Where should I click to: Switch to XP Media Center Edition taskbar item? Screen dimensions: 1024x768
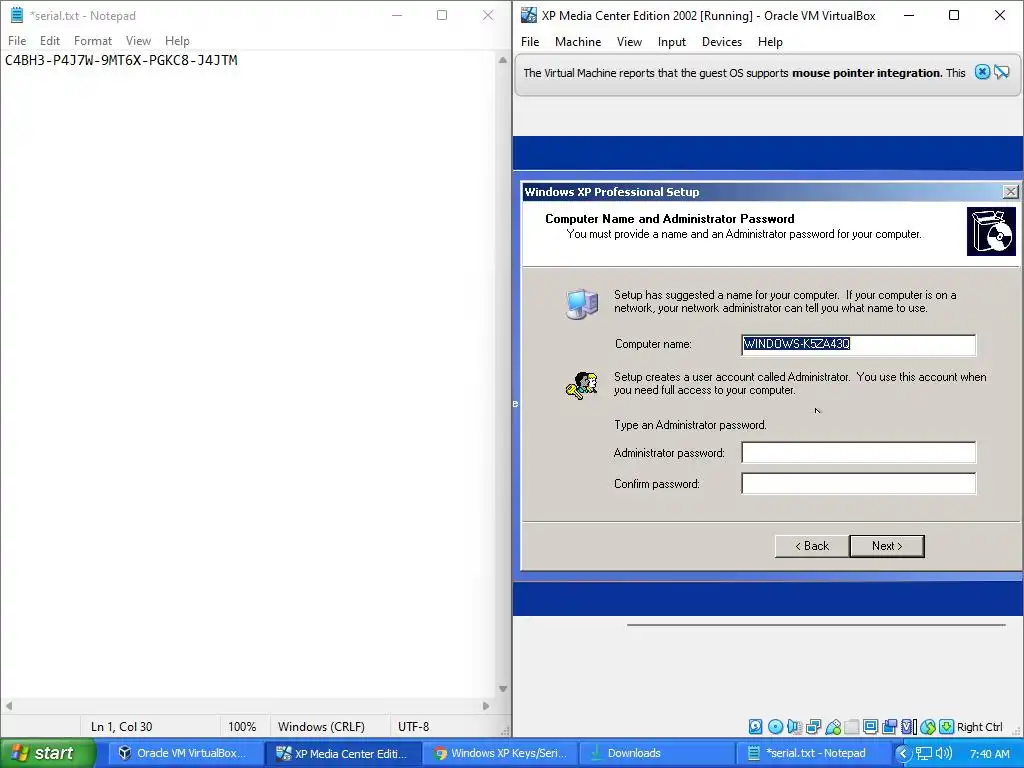coord(343,753)
